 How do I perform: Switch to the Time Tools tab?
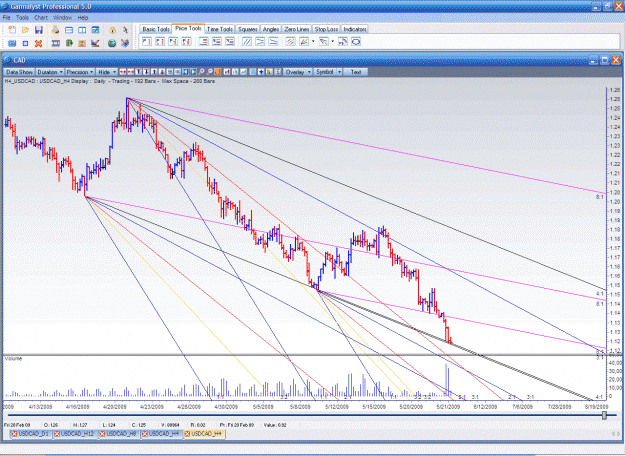(220, 29)
